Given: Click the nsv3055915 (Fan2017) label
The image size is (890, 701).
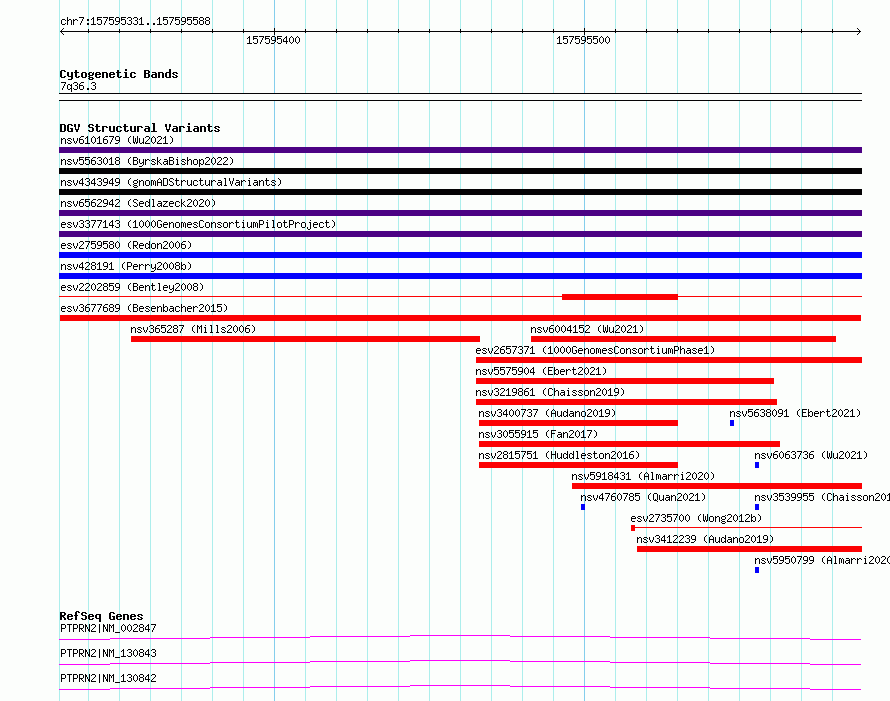Looking at the screenshot, I should tap(538, 434).
